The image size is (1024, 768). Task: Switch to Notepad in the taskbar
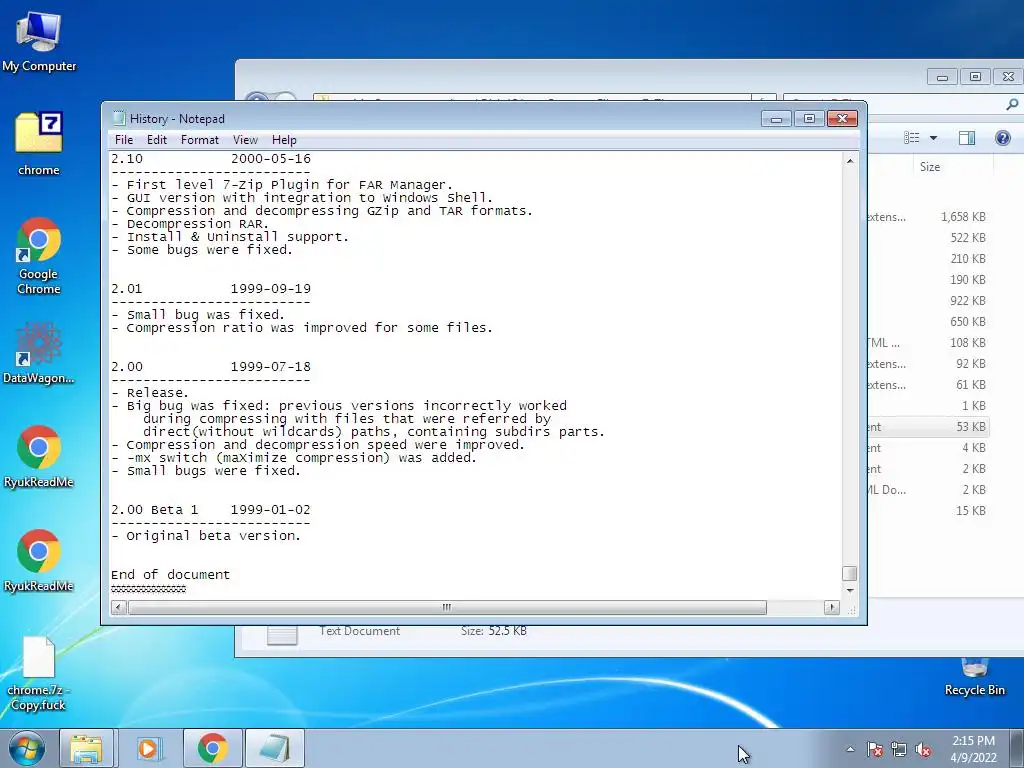click(x=274, y=748)
